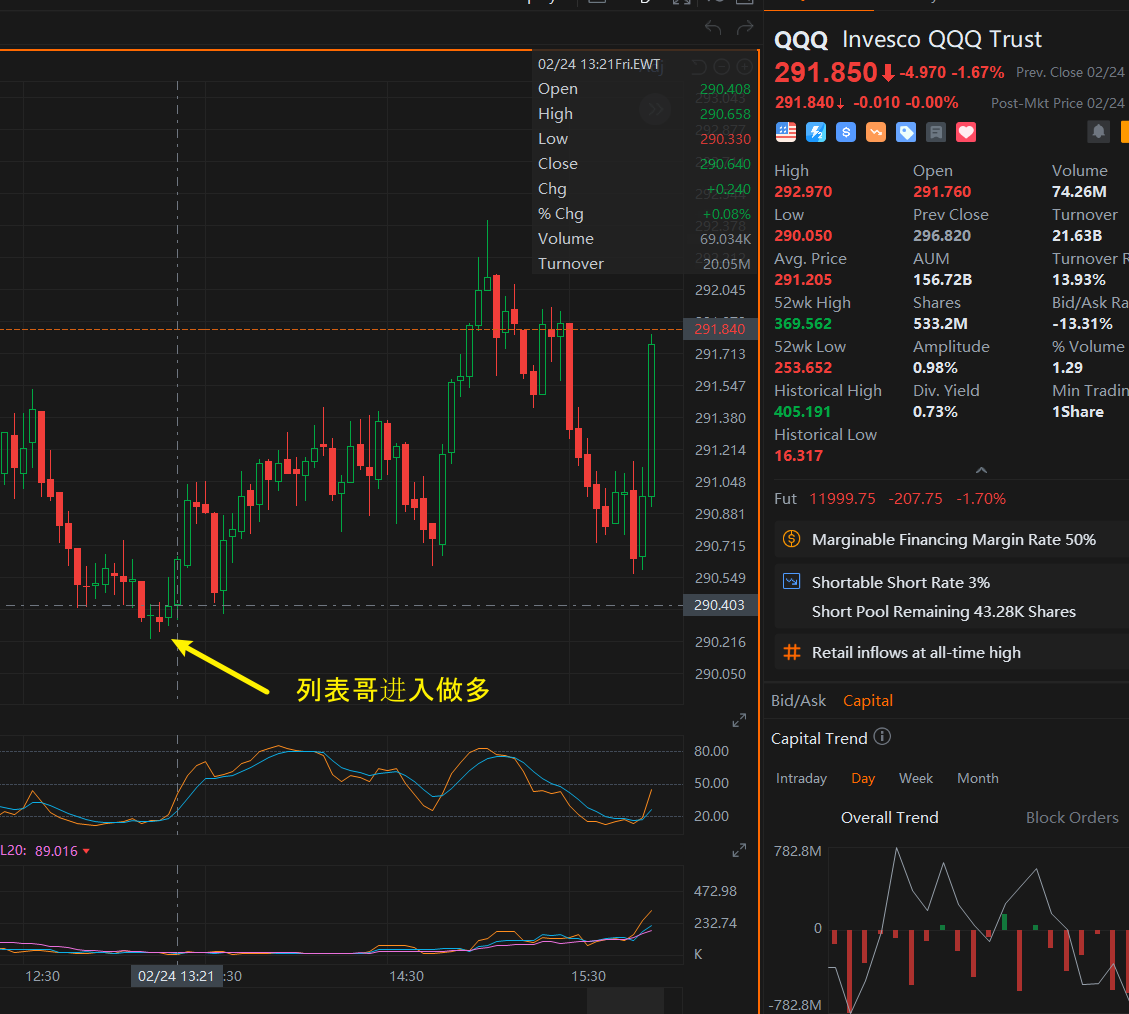Image resolution: width=1129 pixels, height=1014 pixels.
Task: Select the Month capital trend period
Action: pos(978,779)
